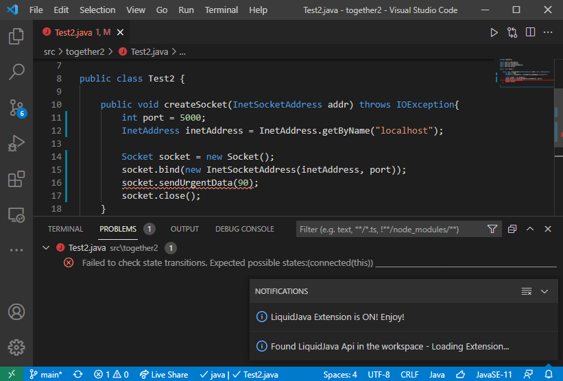Clear all notifications icon
Viewport: 563px width, 381px height.
(x=526, y=291)
